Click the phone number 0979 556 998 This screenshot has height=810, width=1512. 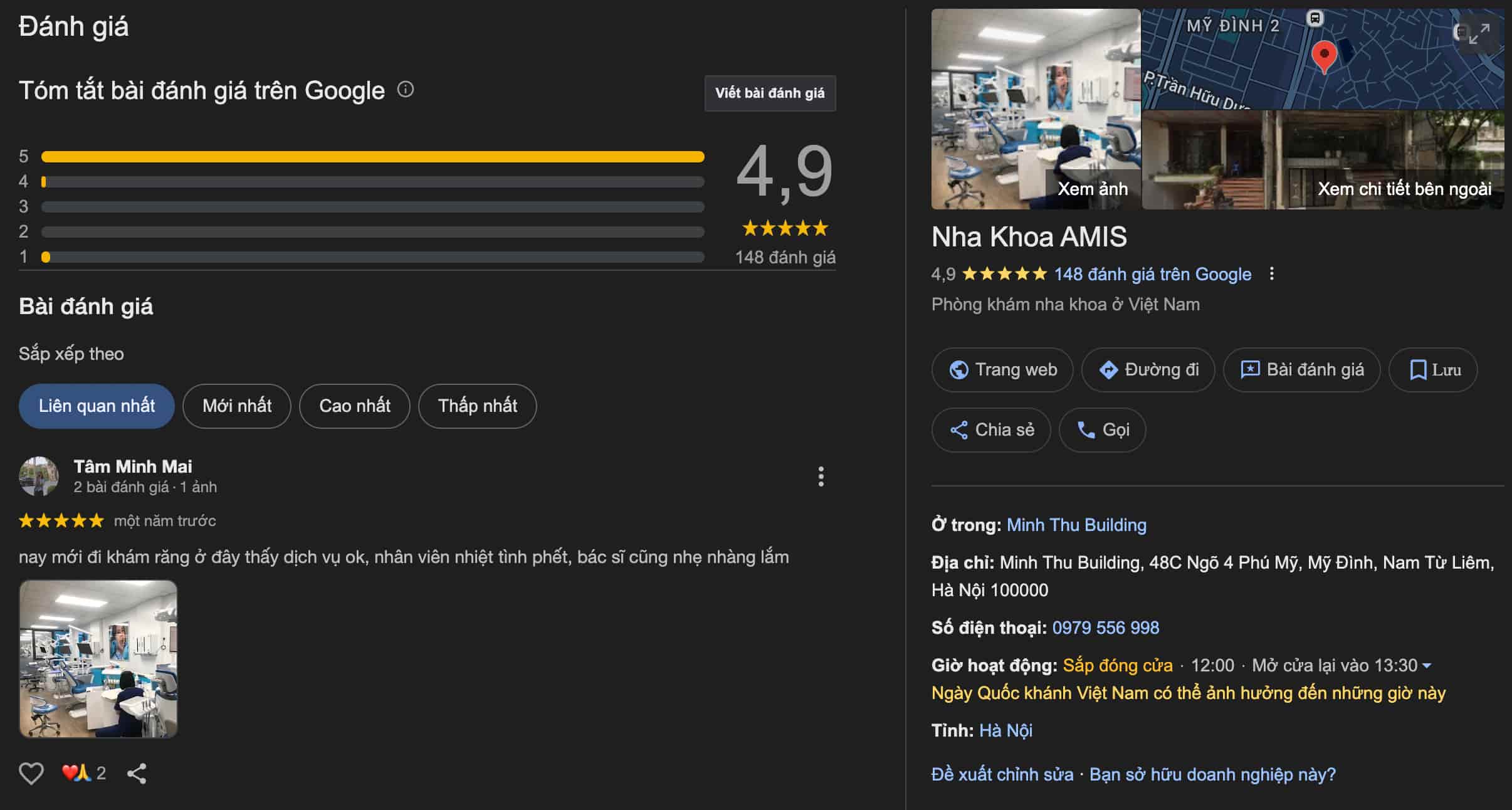[x=1106, y=628]
